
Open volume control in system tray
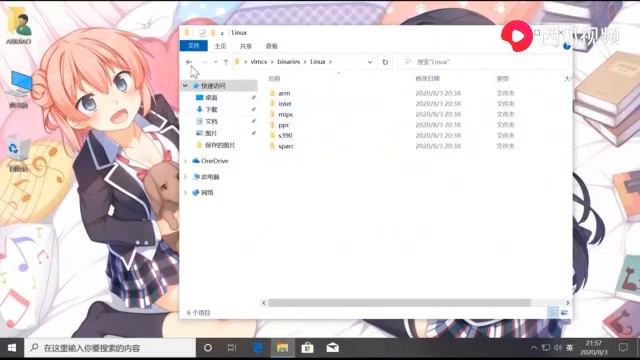[558, 348]
